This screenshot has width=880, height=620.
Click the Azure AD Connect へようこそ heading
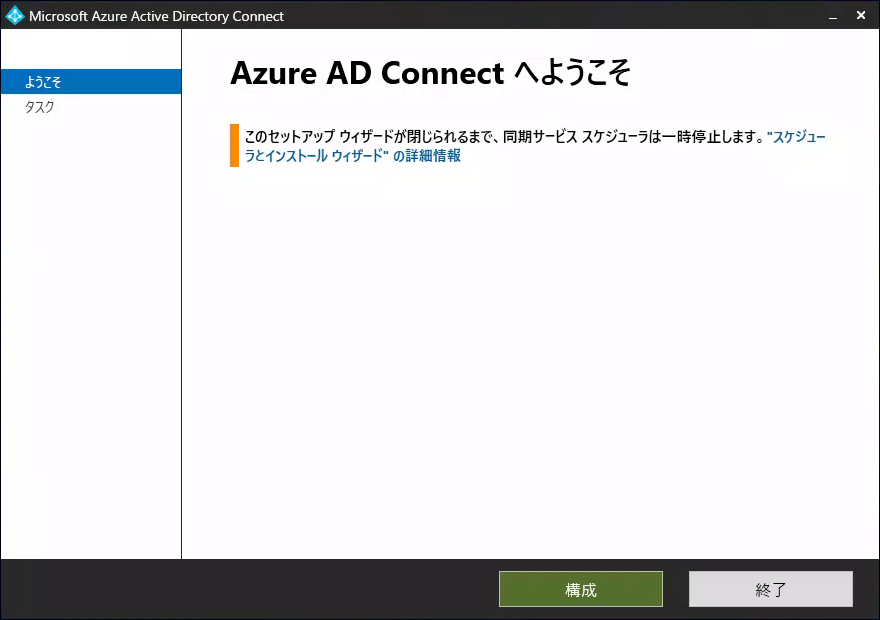point(430,74)
